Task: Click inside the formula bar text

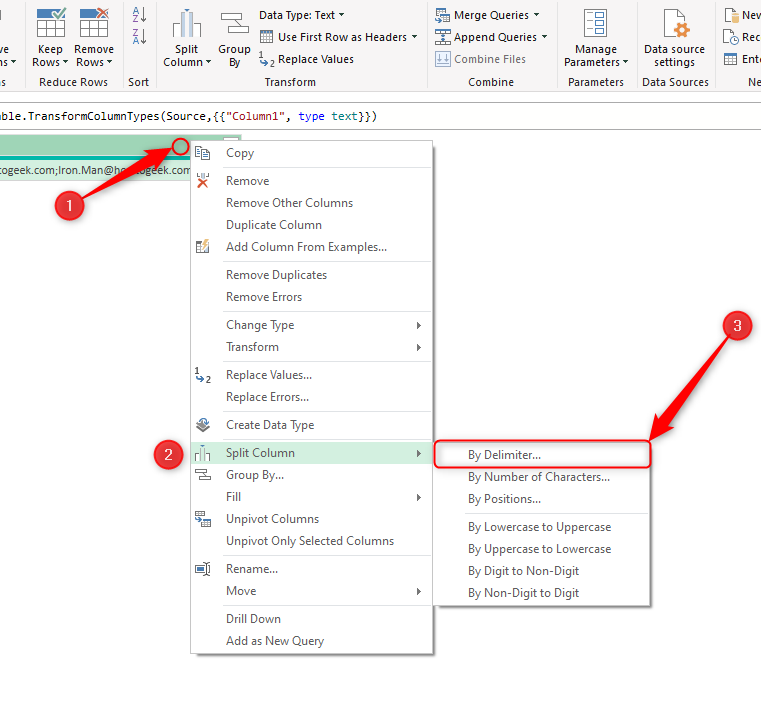Action: (188, 117)
